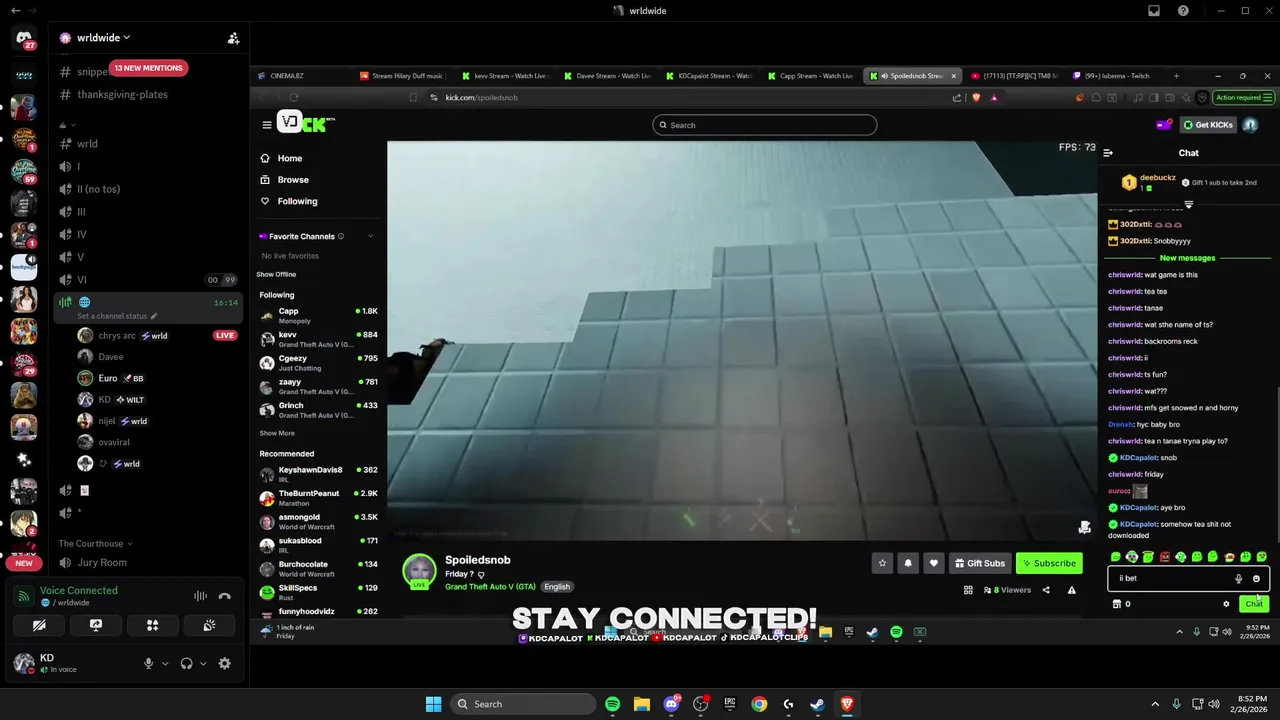Join voice channel IV

[x=82, y=234]
